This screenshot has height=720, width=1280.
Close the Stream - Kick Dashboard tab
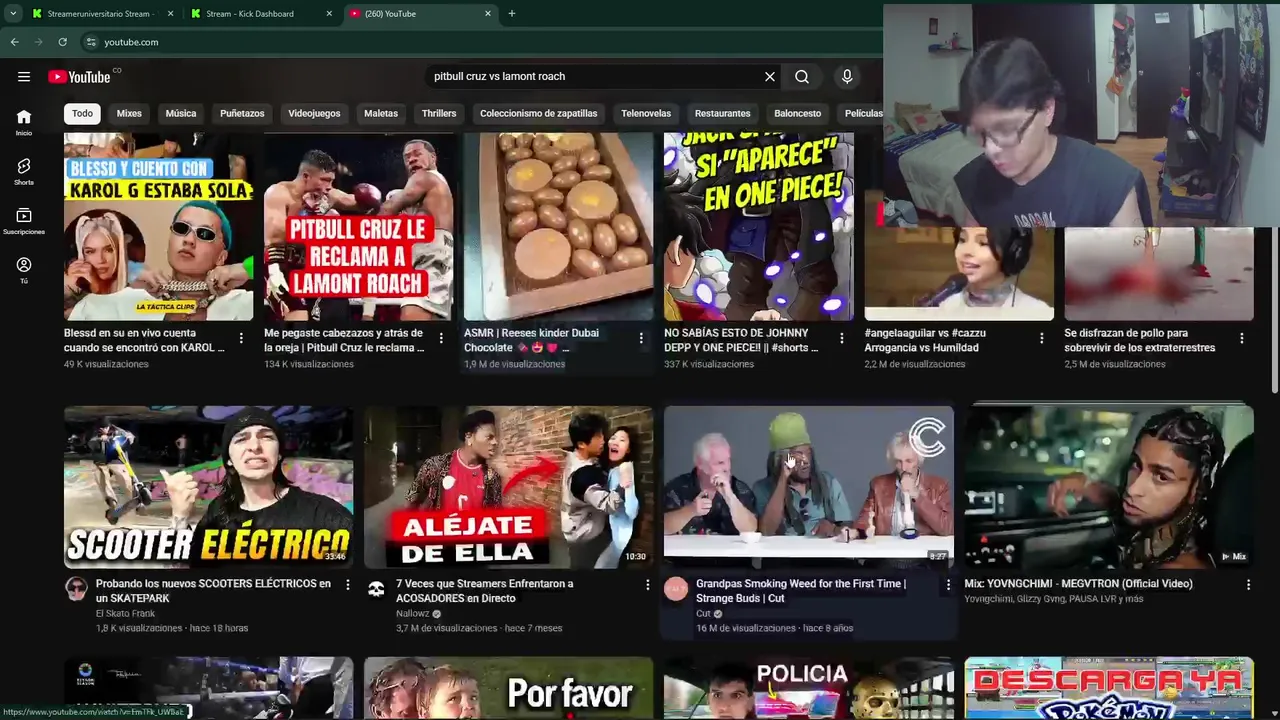tap(330, 14)
